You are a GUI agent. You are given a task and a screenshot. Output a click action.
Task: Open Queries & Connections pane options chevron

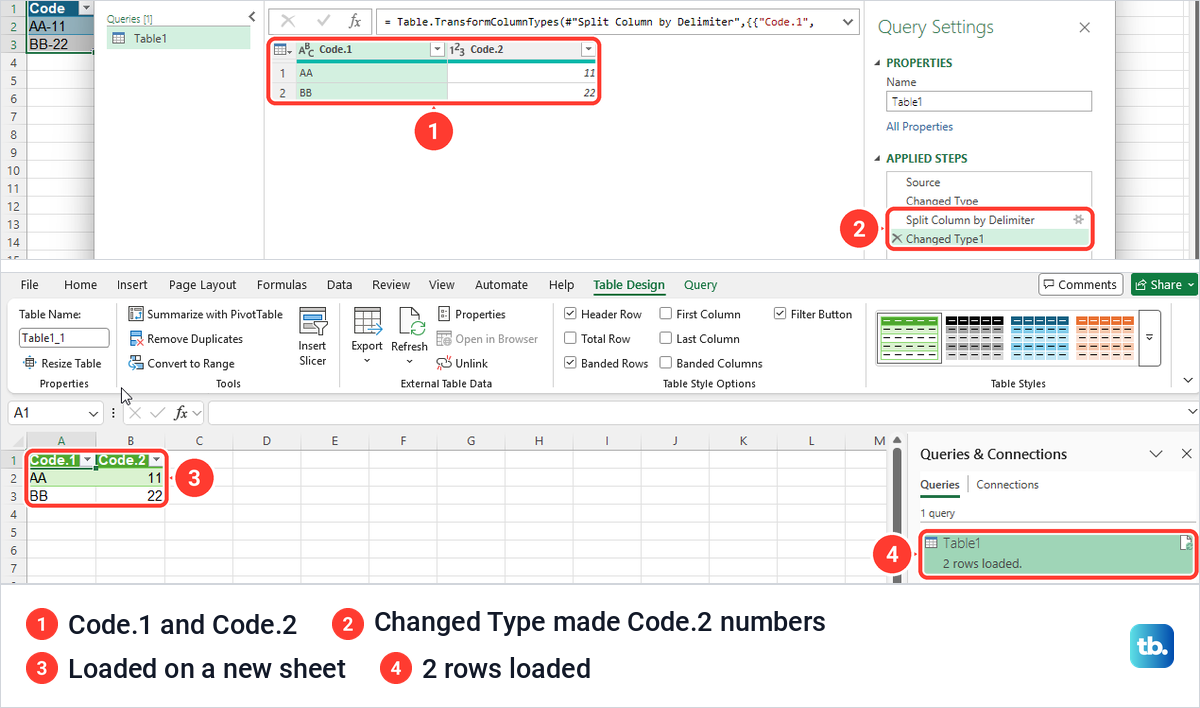coord(1156,454)
